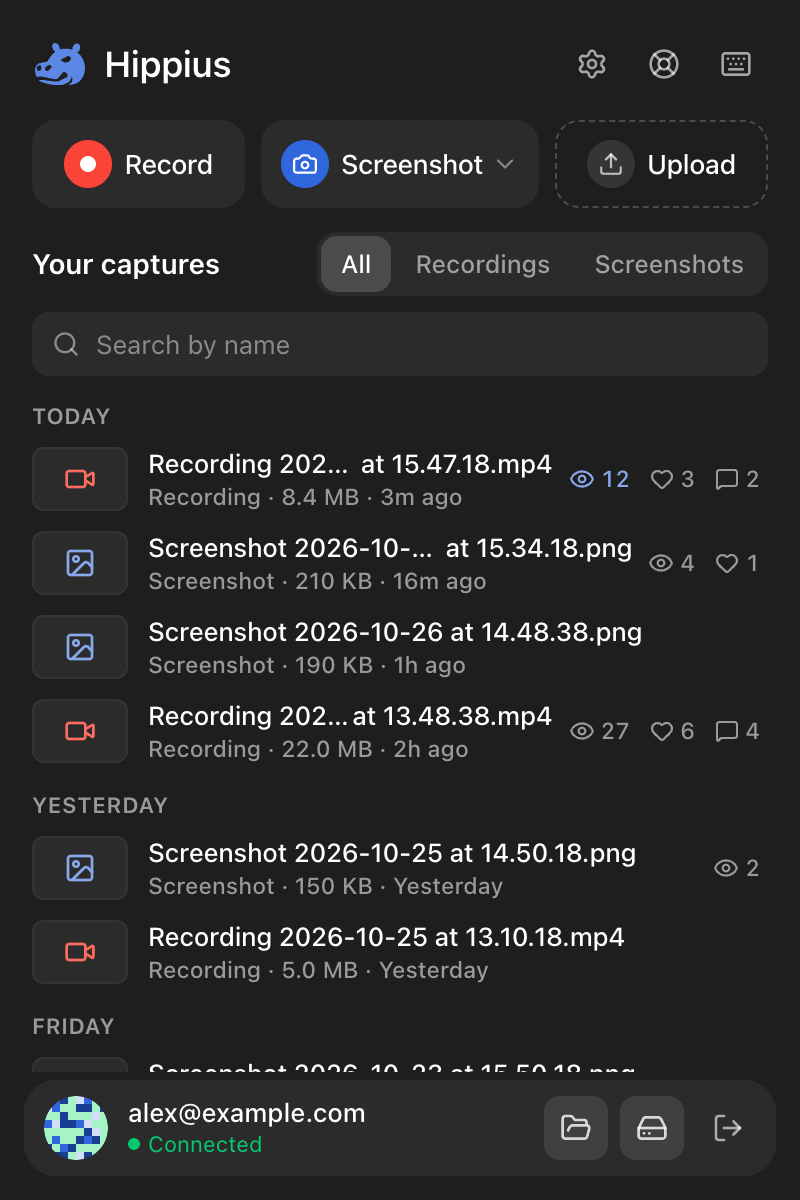The height and width of the screenshot is (1200, 800).
Task: Sign out using the logout icon
Action: click(728, 1128)
